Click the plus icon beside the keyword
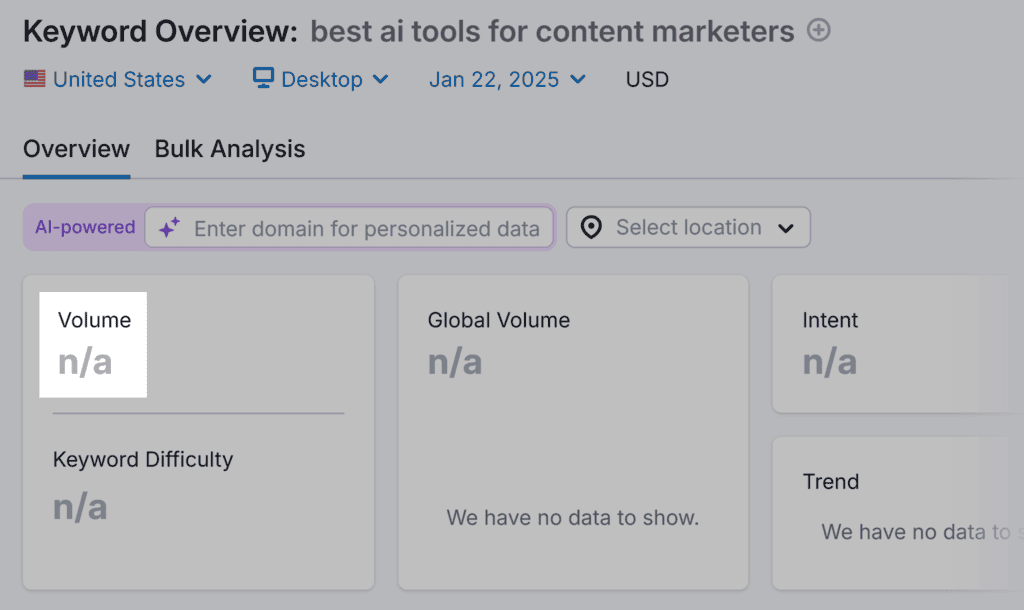This screenshot has width=1024, height=610. [818, 30]
